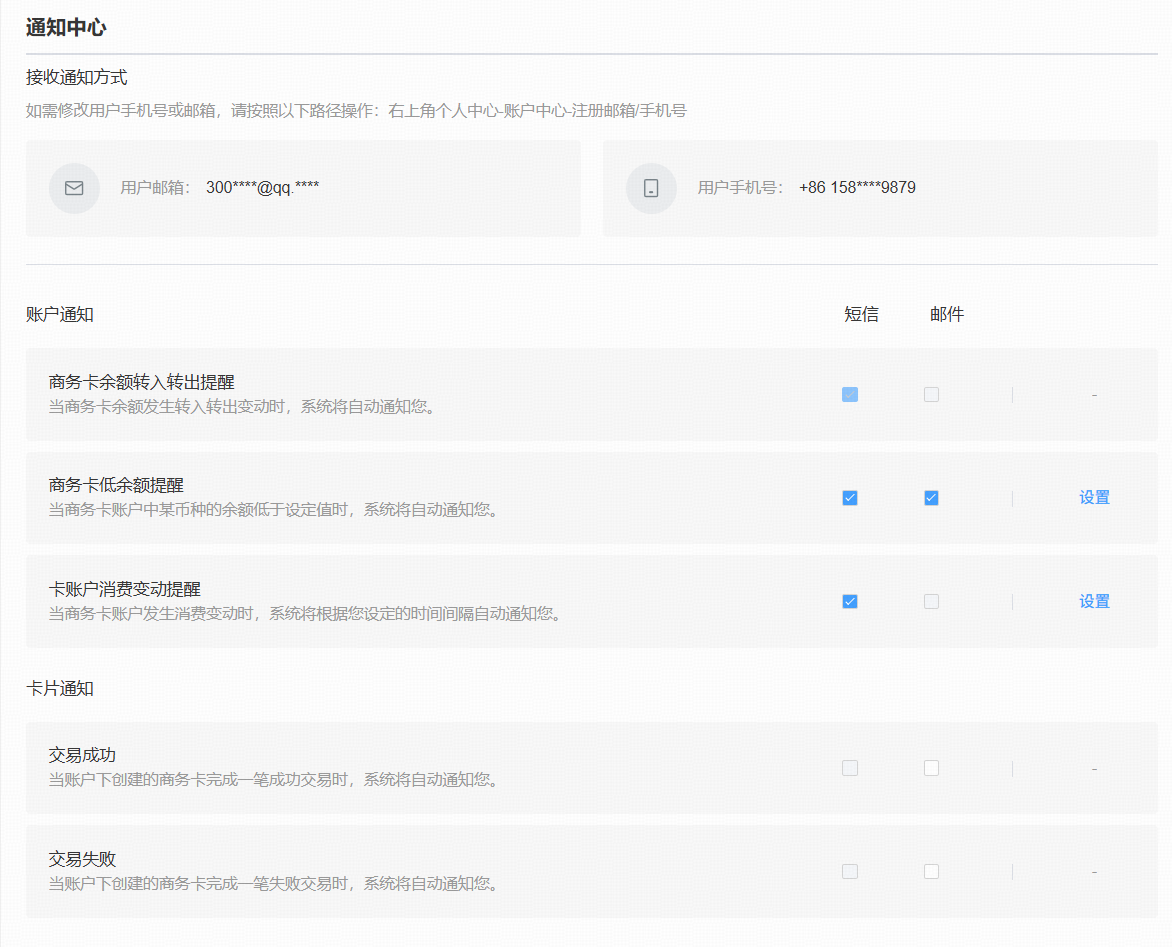The height and width of the screenshot is (947, 1172).
Task: Uncheck 邮件 for 商务卡低余额提醒
Action: coord(931,498)
